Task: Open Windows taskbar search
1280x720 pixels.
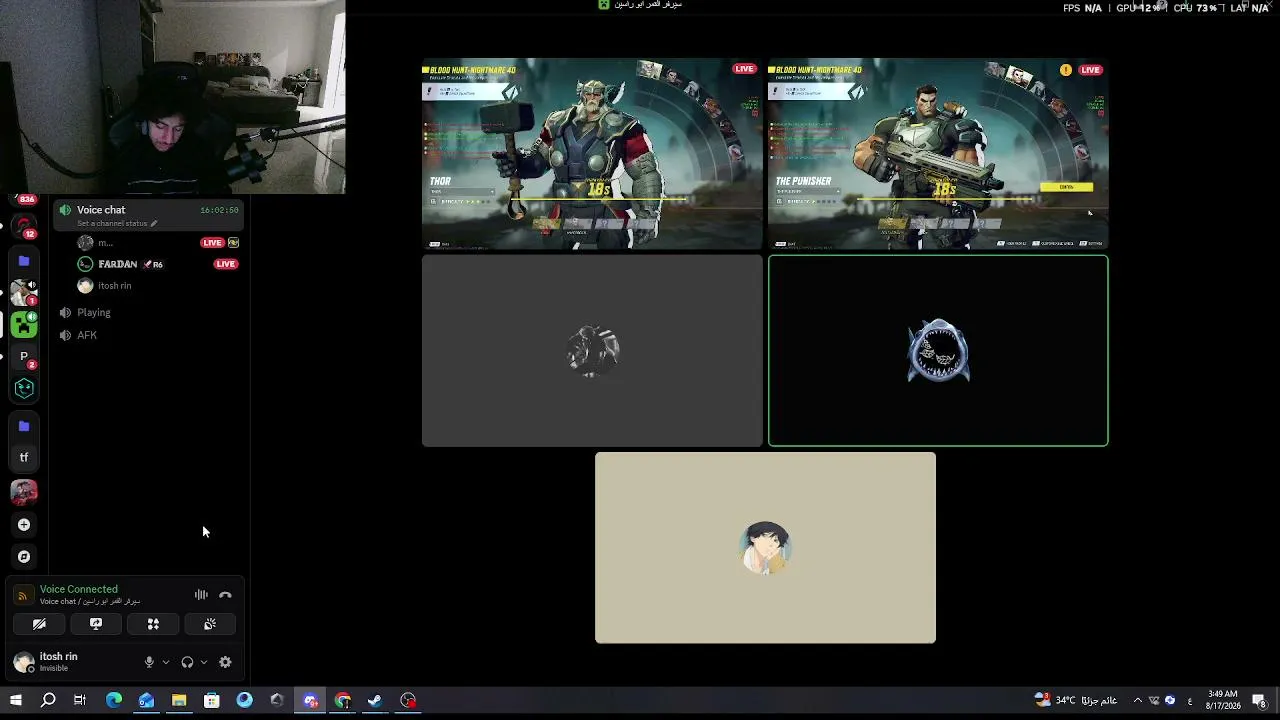Action: 48,701
